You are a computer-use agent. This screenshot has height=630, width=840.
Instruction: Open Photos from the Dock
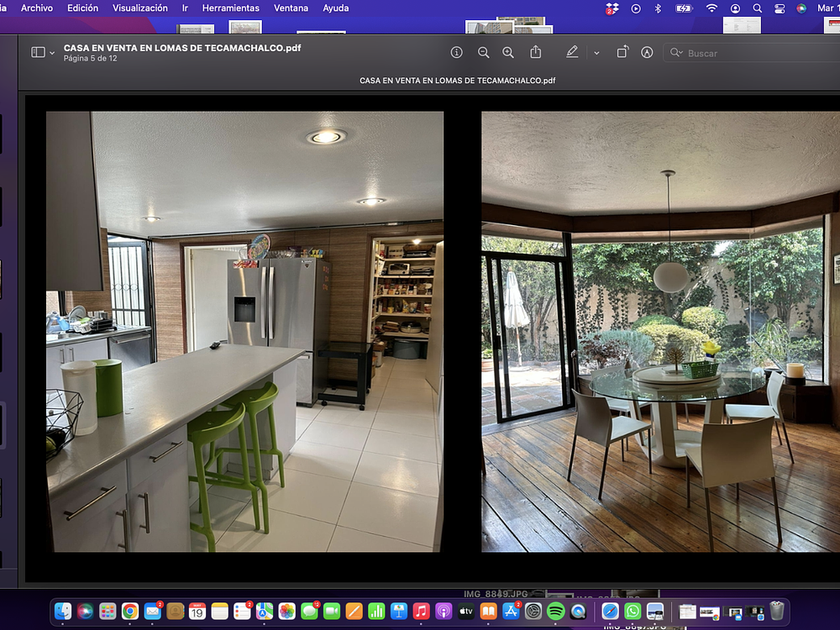coord(287,611)
